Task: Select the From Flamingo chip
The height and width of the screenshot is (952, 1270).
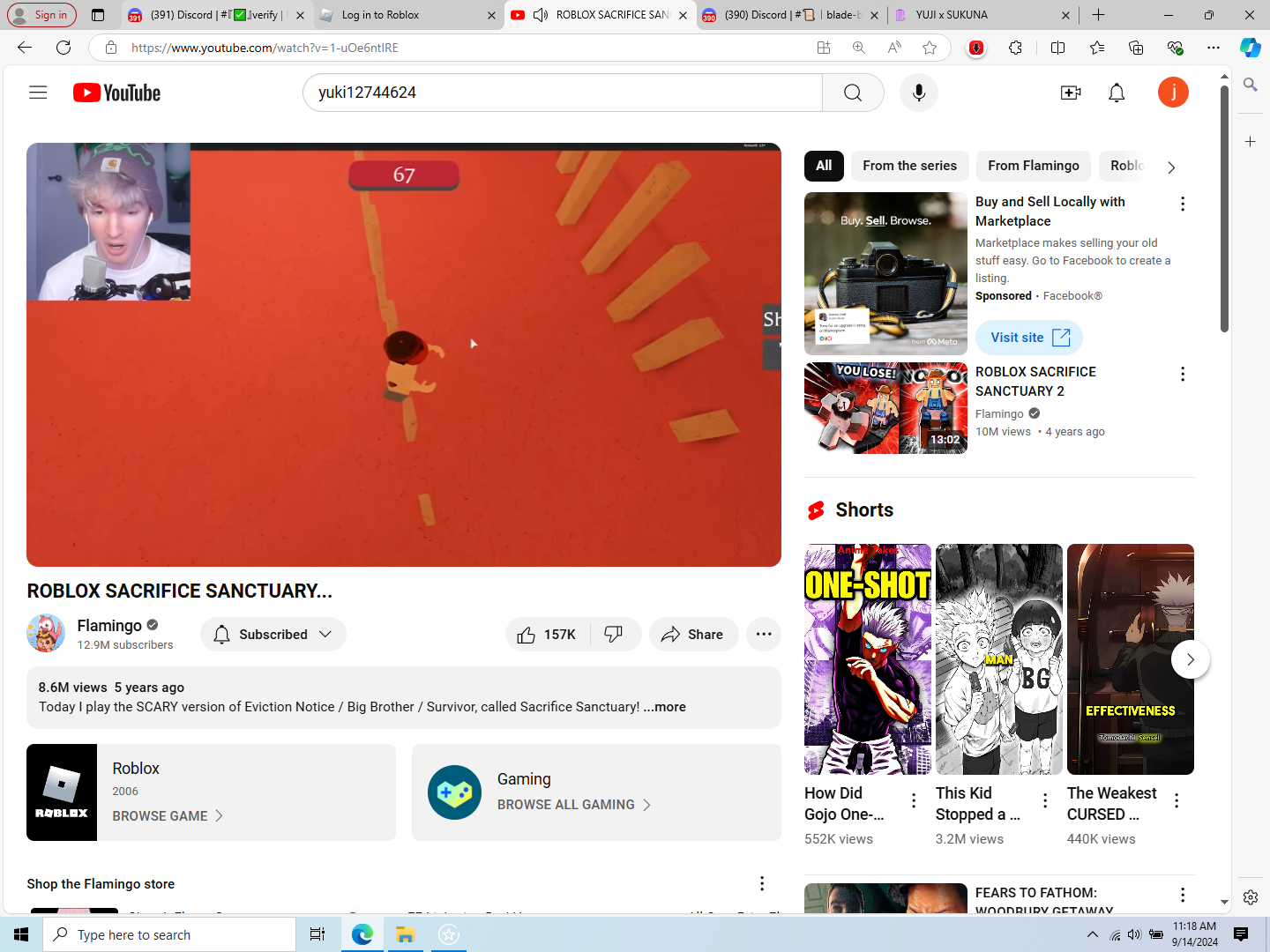Action: pyautogui.click(x=1034, y=166)
